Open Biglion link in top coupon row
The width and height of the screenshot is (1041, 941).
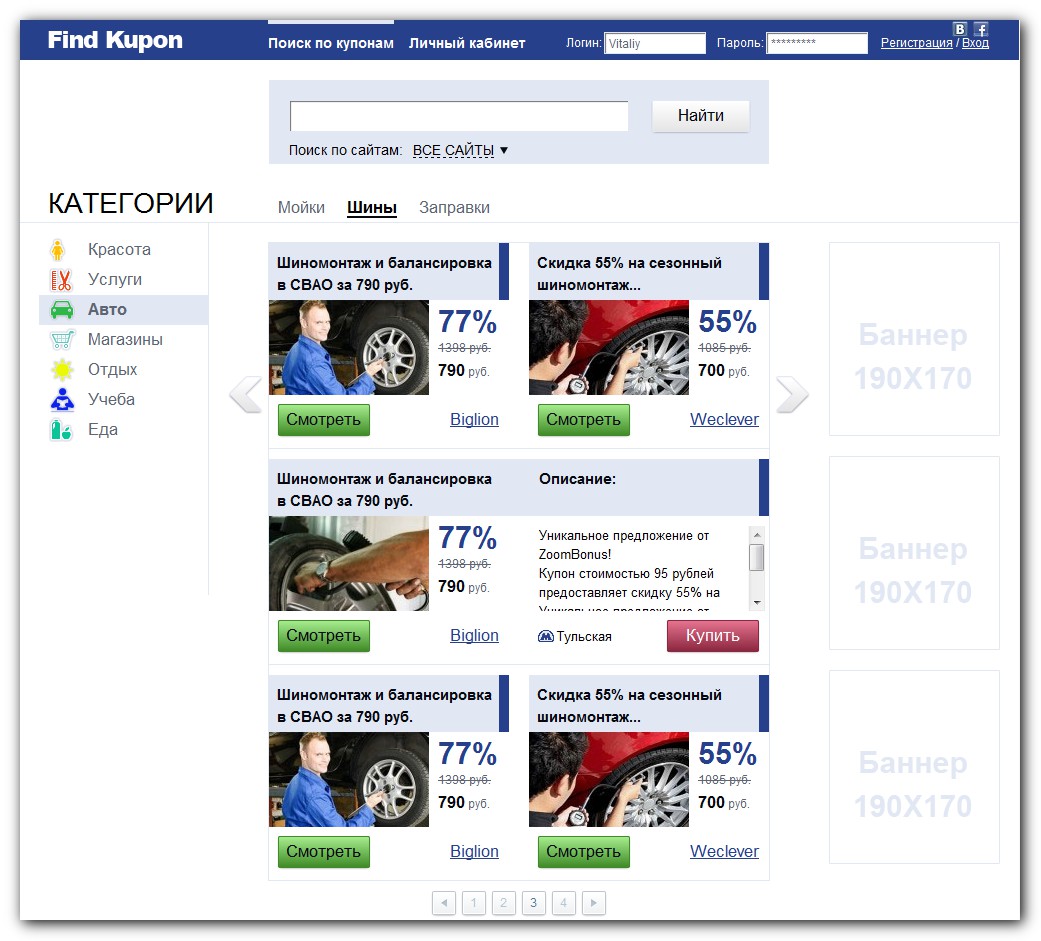(x=474, y=420)
